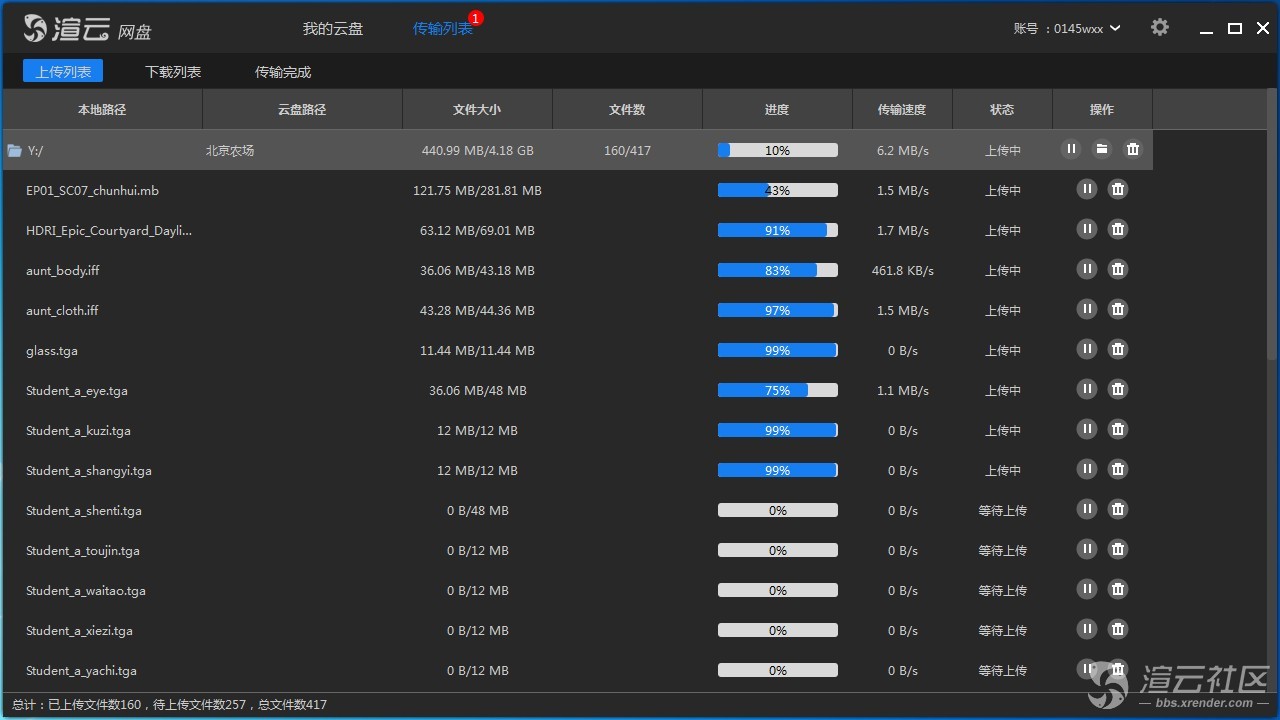The width and height of the screenshot is (1280, 720).
Task: Pause upload of glass.tga
Action: click(1086, 349)
